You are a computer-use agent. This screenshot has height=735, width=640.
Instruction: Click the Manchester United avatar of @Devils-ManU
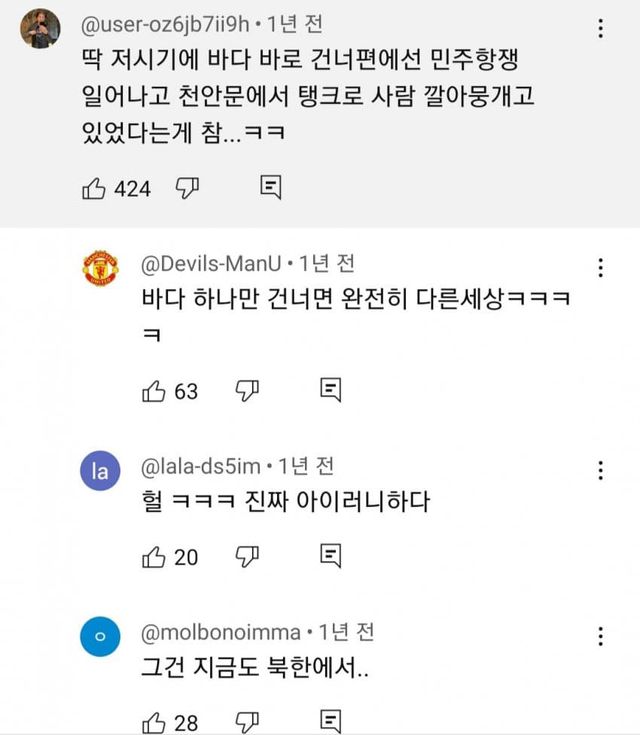pos(99,270)
